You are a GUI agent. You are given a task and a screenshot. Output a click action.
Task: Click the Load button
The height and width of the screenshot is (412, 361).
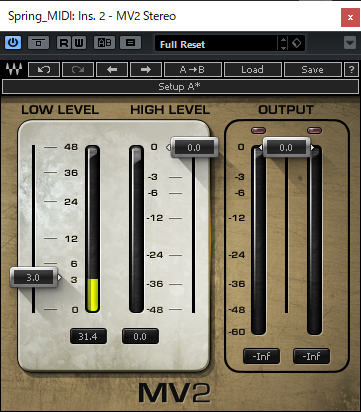pos(252,70)
